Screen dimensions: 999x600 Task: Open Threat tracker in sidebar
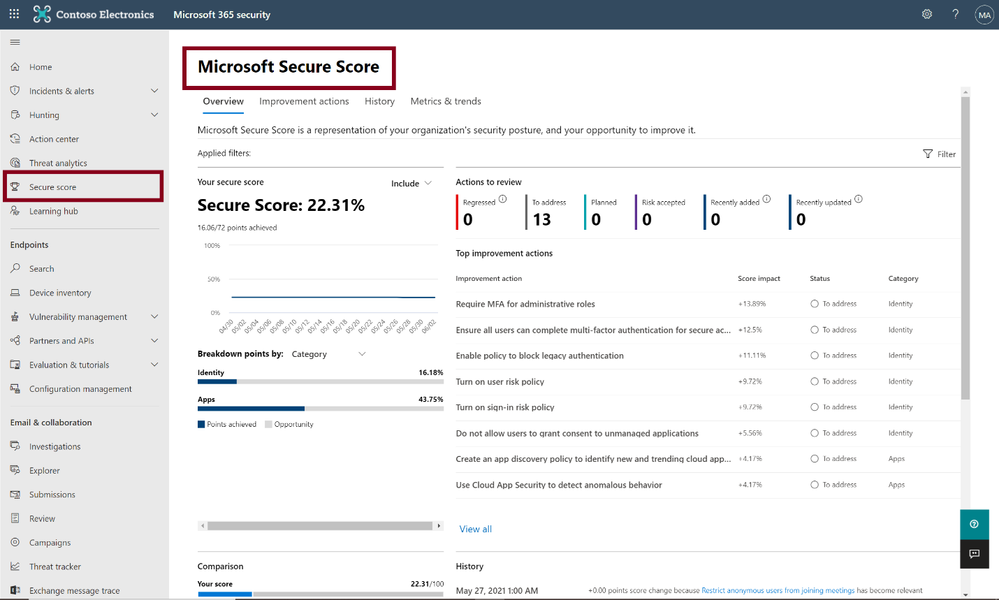coord(55,566)
